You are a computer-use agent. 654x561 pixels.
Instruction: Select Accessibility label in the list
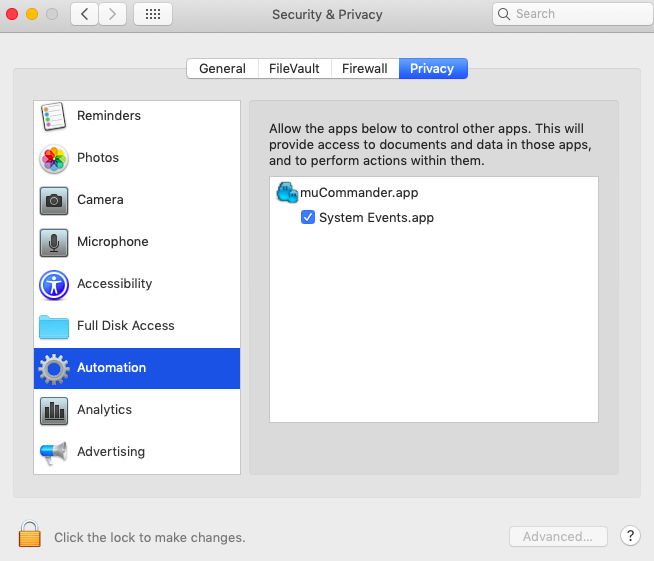(115, 284)
